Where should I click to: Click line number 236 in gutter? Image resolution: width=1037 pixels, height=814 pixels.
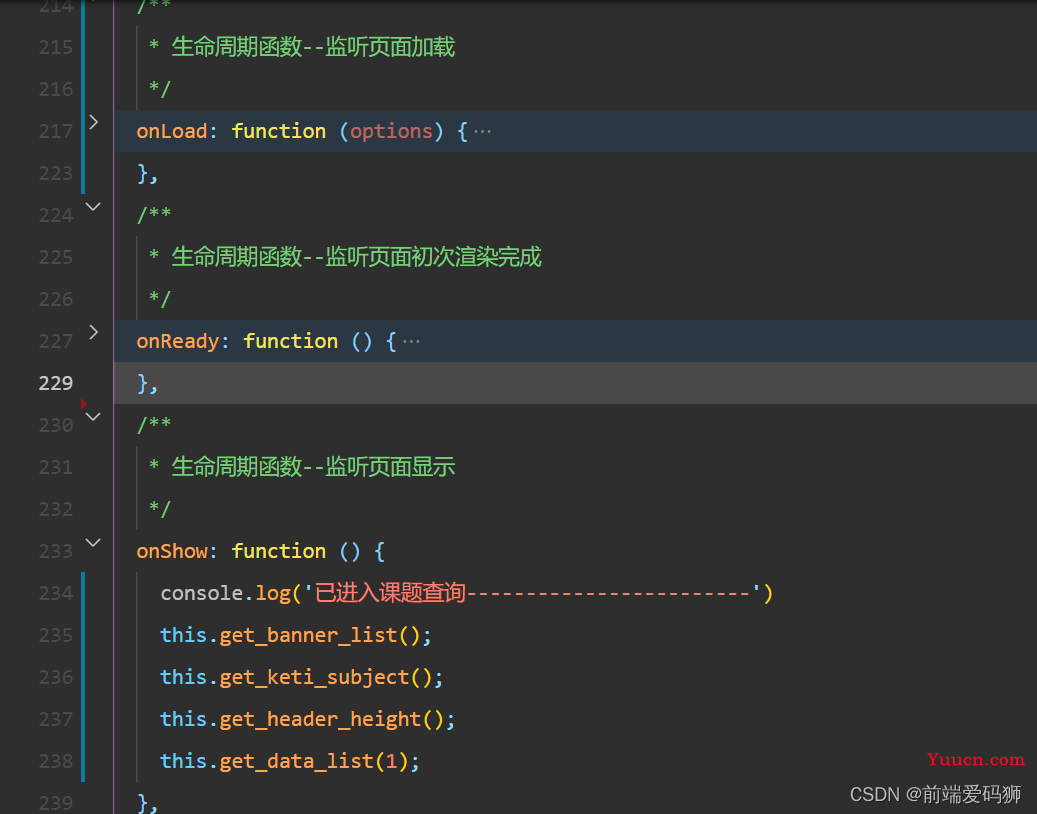pos(56,677)
